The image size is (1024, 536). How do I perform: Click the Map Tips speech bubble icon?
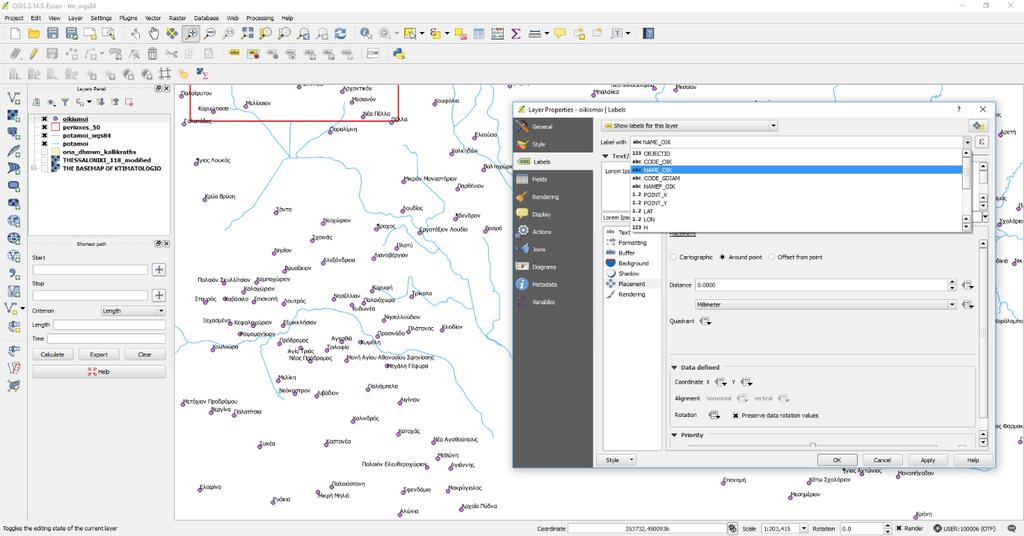(560, 33)
